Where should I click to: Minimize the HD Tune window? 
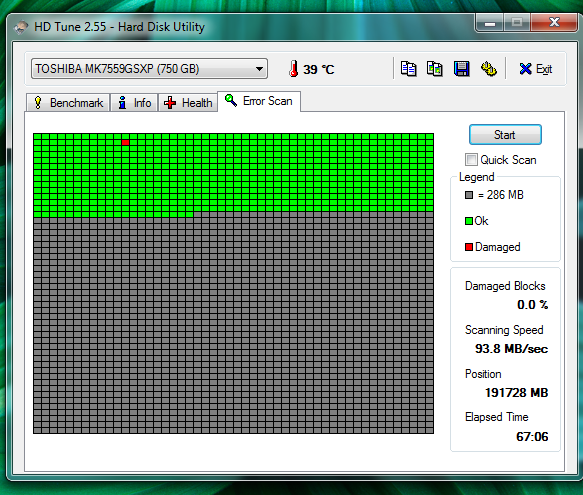pyautogui.click(x=489, y=23)
